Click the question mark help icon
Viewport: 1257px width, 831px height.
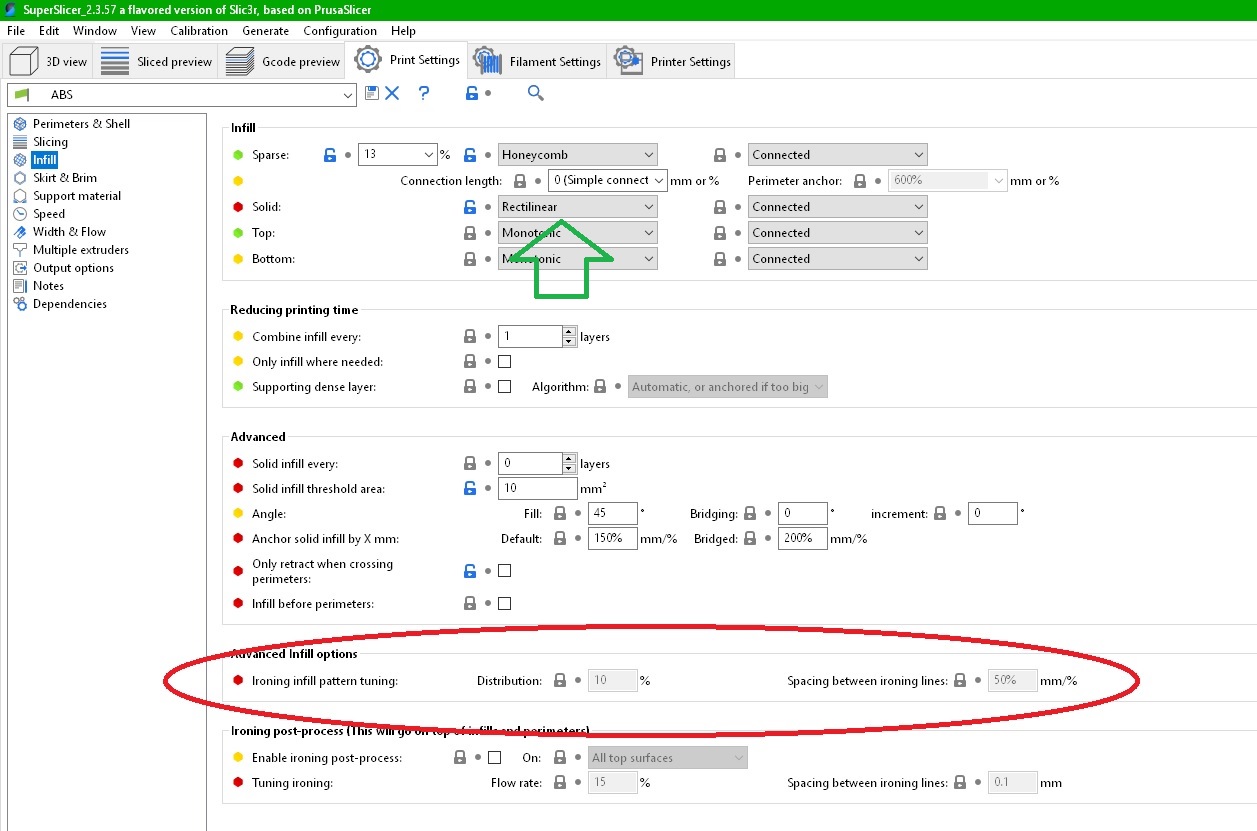[x=424, y=93]
